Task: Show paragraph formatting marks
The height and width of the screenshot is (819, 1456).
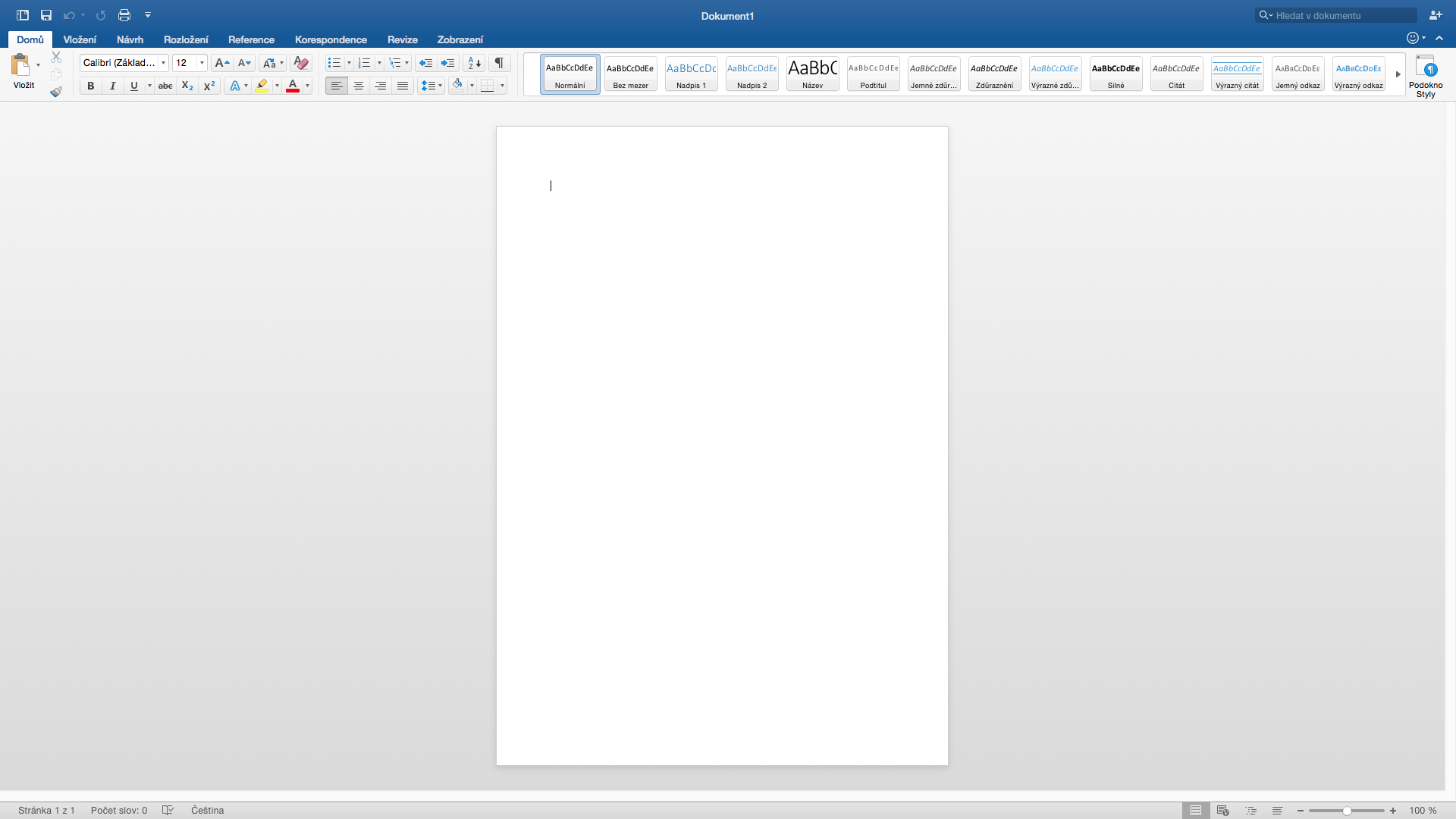Action: tap(499, 63)
